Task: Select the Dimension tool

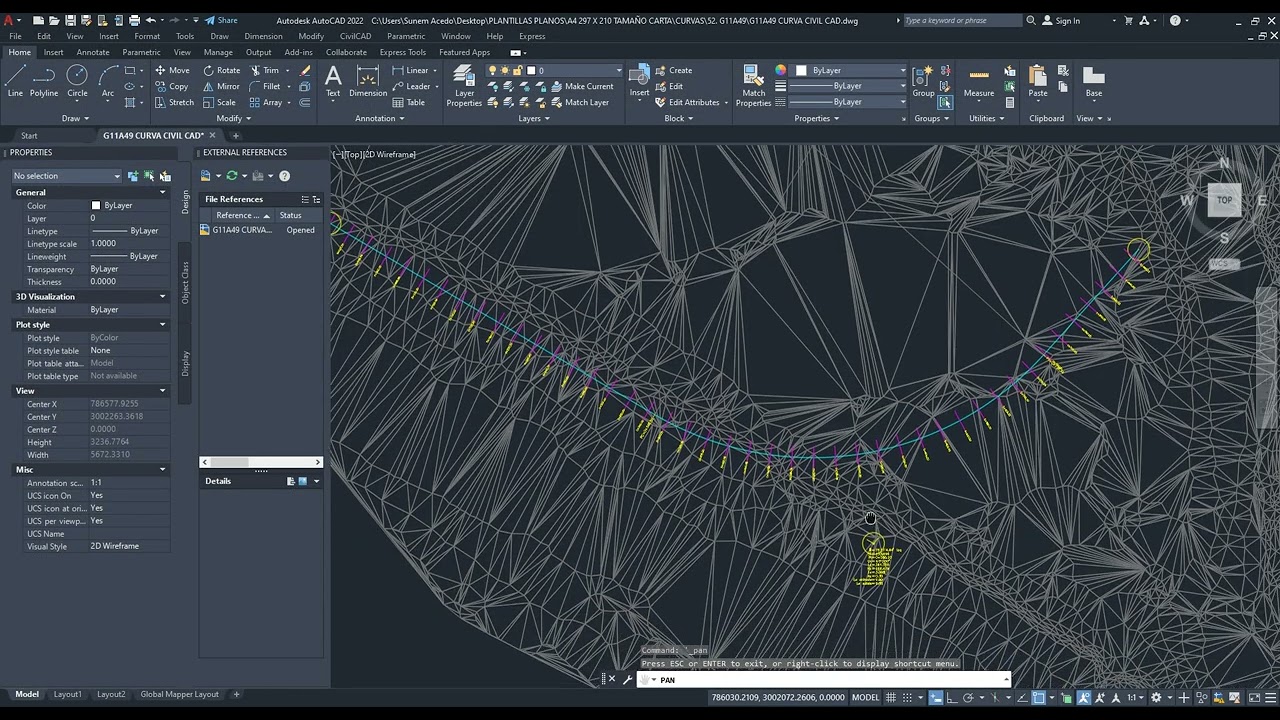Action: pyautogui.click(x=368, y=81)
